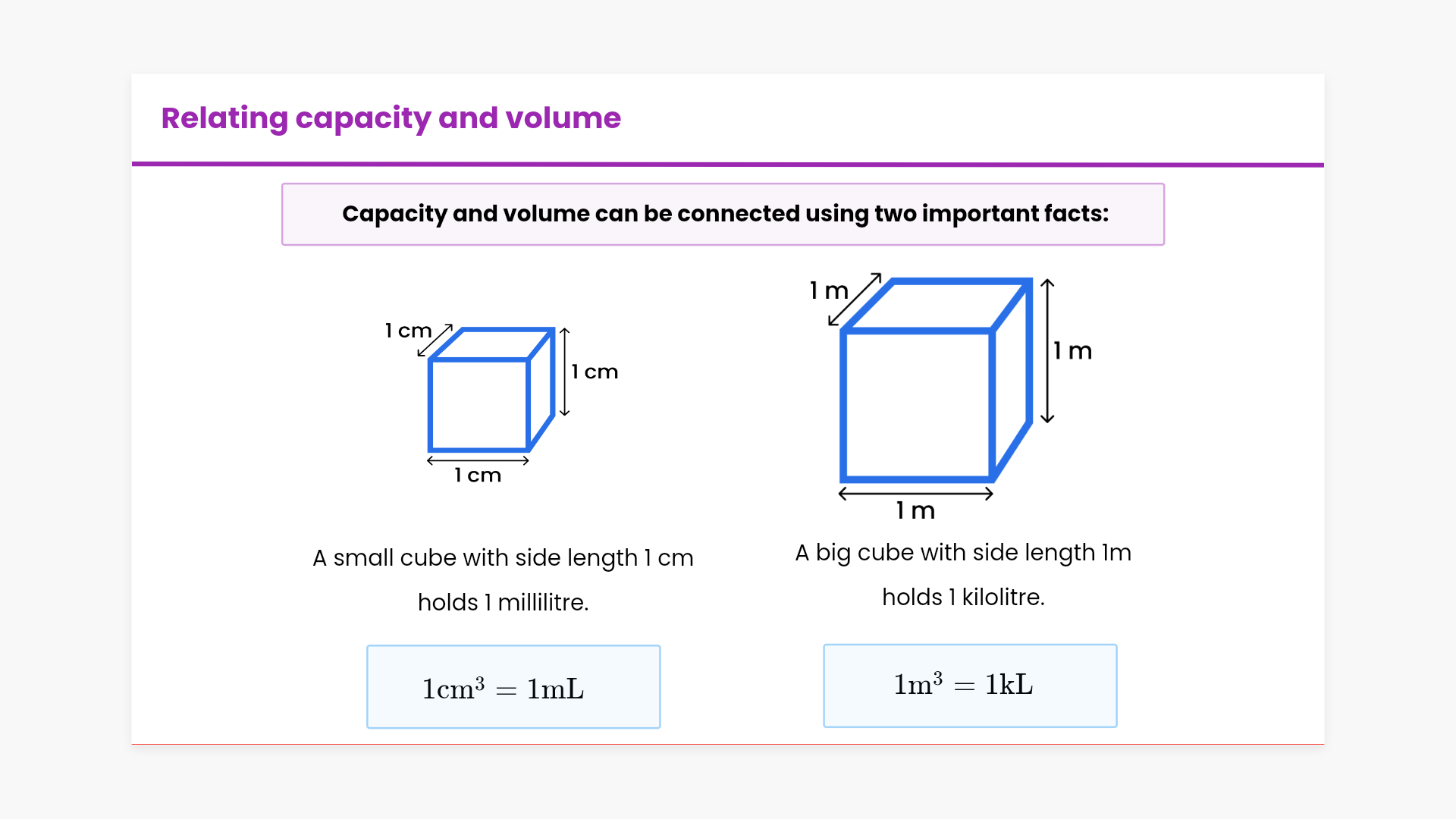Click the horizontal width arrow under the big cube

point(915,494)
